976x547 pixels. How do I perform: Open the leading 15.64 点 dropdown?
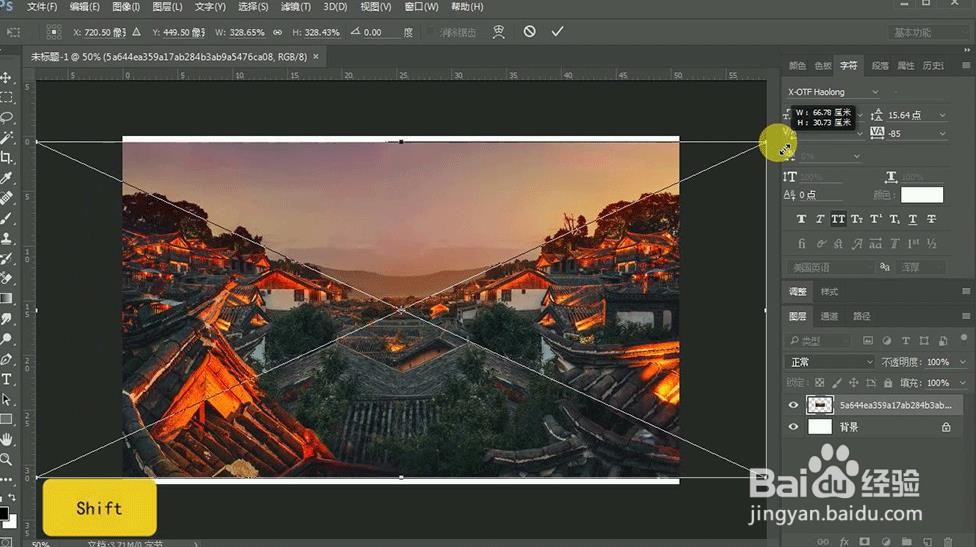[942, 115]
